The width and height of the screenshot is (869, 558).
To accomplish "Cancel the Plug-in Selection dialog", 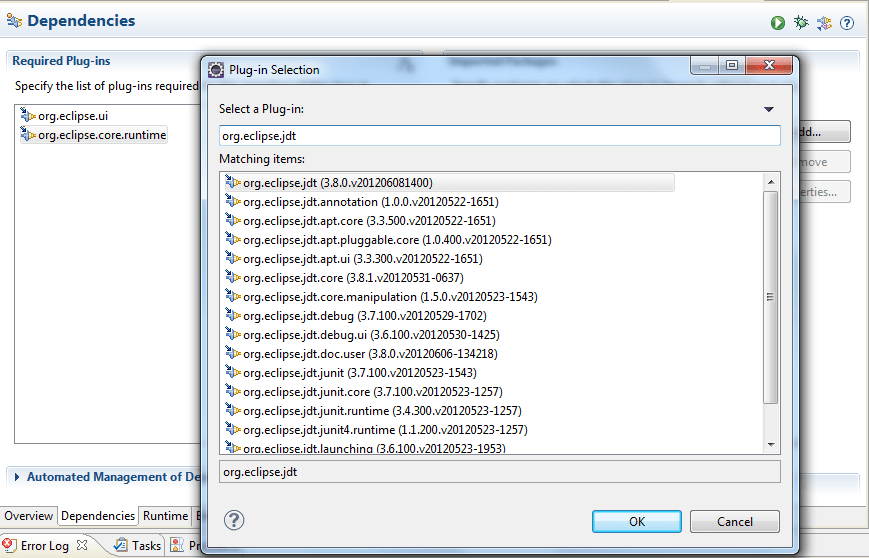I will [735, 521].
